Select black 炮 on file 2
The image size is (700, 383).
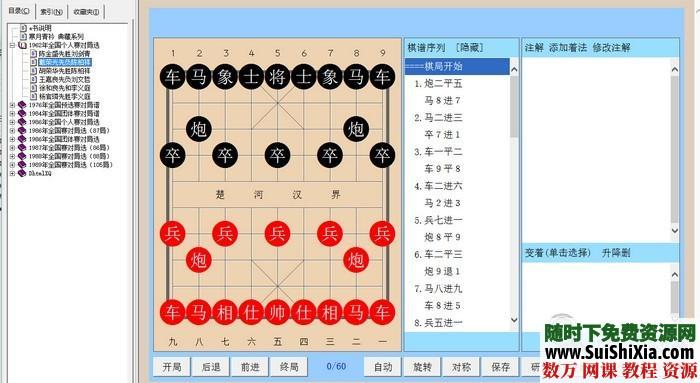click(199, 129)
